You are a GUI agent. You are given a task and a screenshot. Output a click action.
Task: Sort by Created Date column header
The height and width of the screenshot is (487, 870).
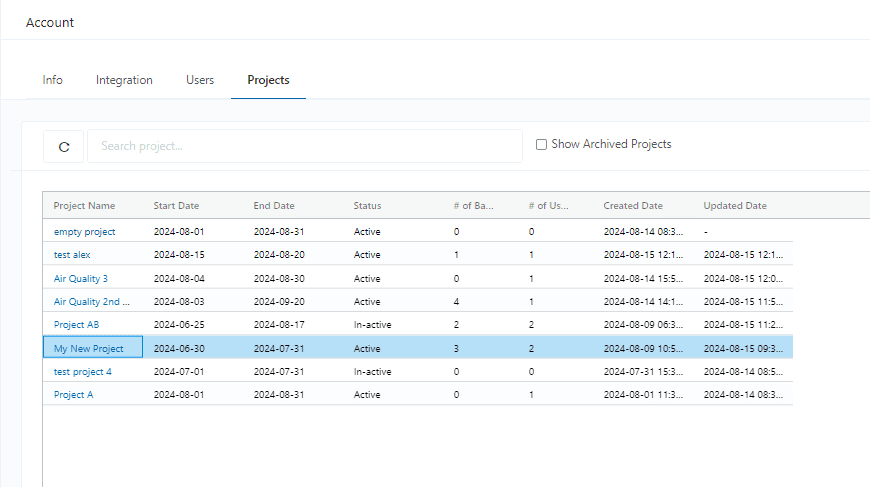pyautogui.click(x=633, y=206)
